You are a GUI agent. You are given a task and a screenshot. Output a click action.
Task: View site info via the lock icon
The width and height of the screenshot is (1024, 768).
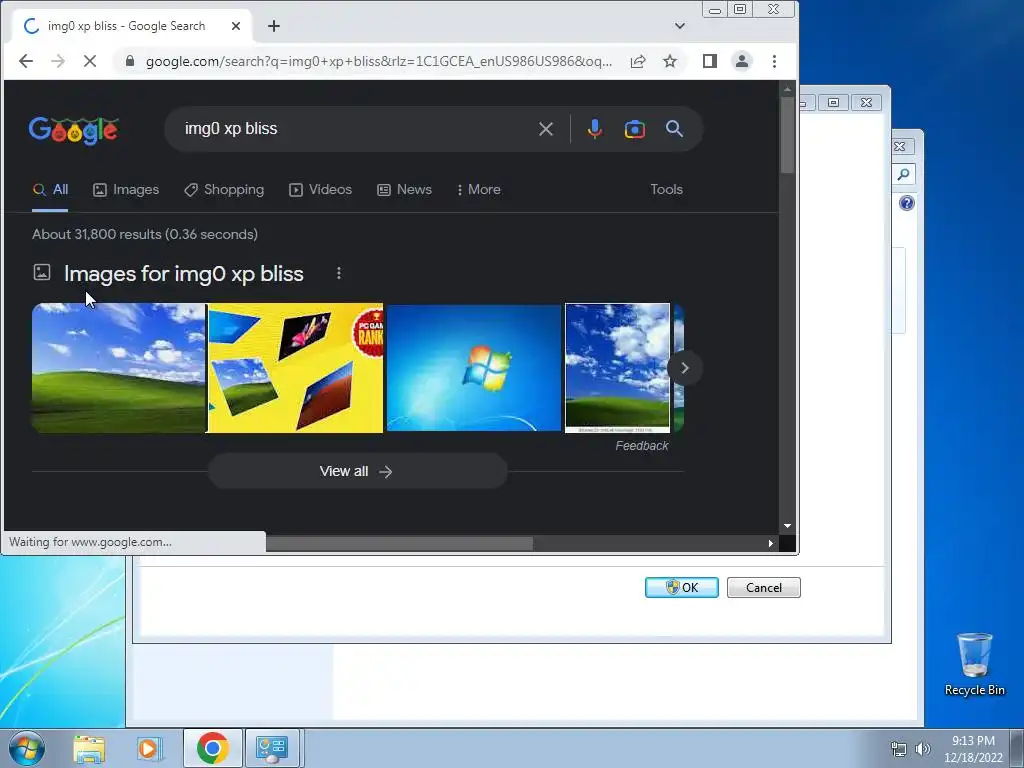(x=130, y=61)
